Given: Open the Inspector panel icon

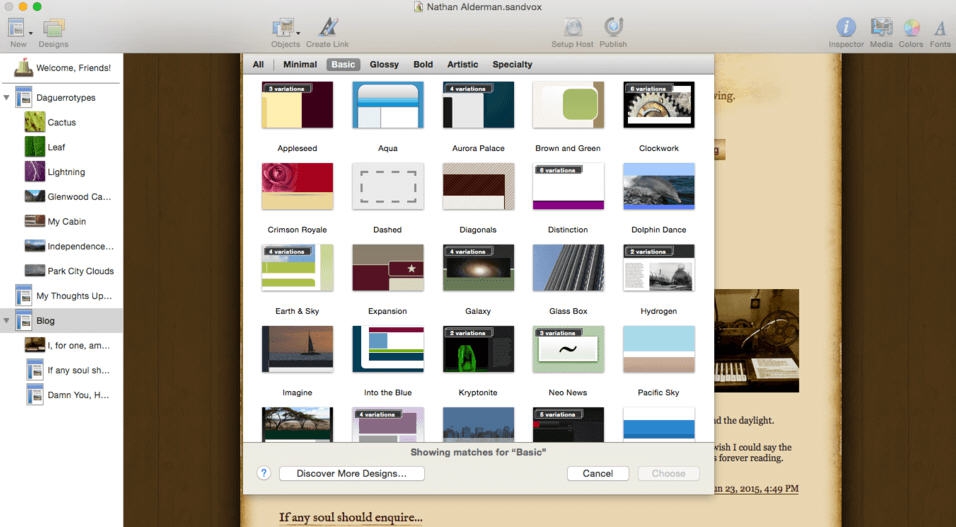Looking at the screenshot, I should coord(846,28).
